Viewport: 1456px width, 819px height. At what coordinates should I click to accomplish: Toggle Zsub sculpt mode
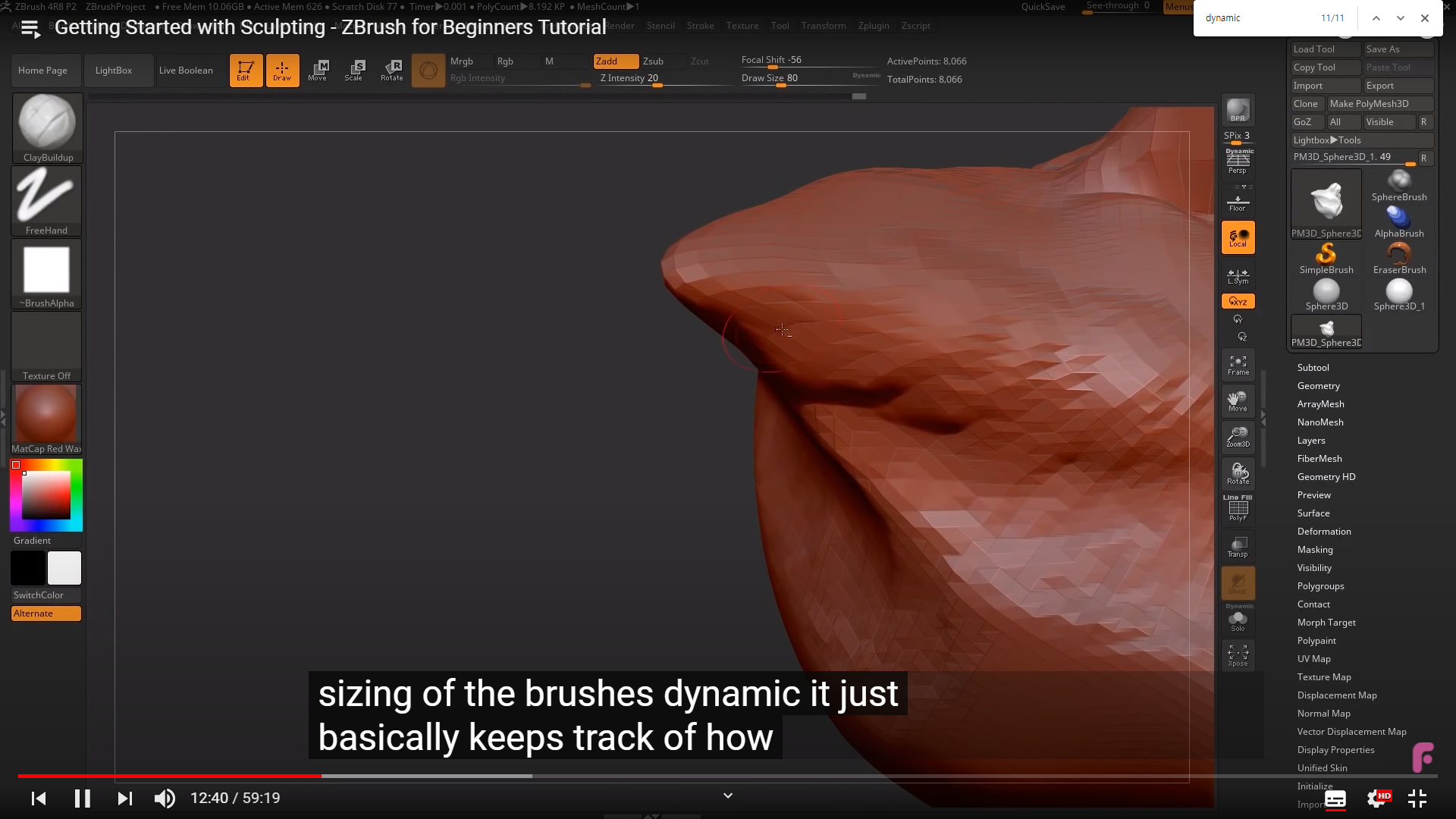point(653,61)
